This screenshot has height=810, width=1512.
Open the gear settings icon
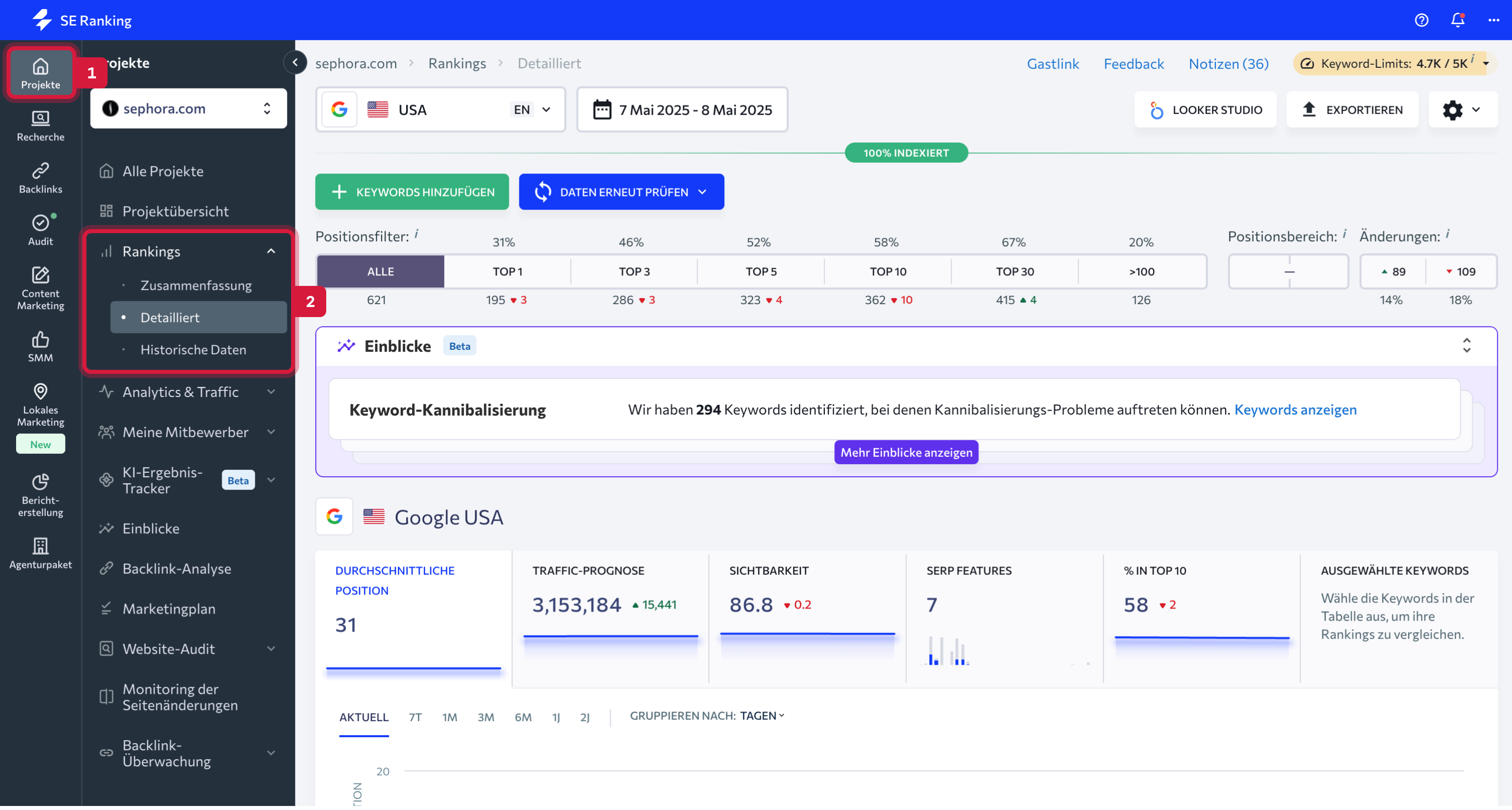point(1452,110)
